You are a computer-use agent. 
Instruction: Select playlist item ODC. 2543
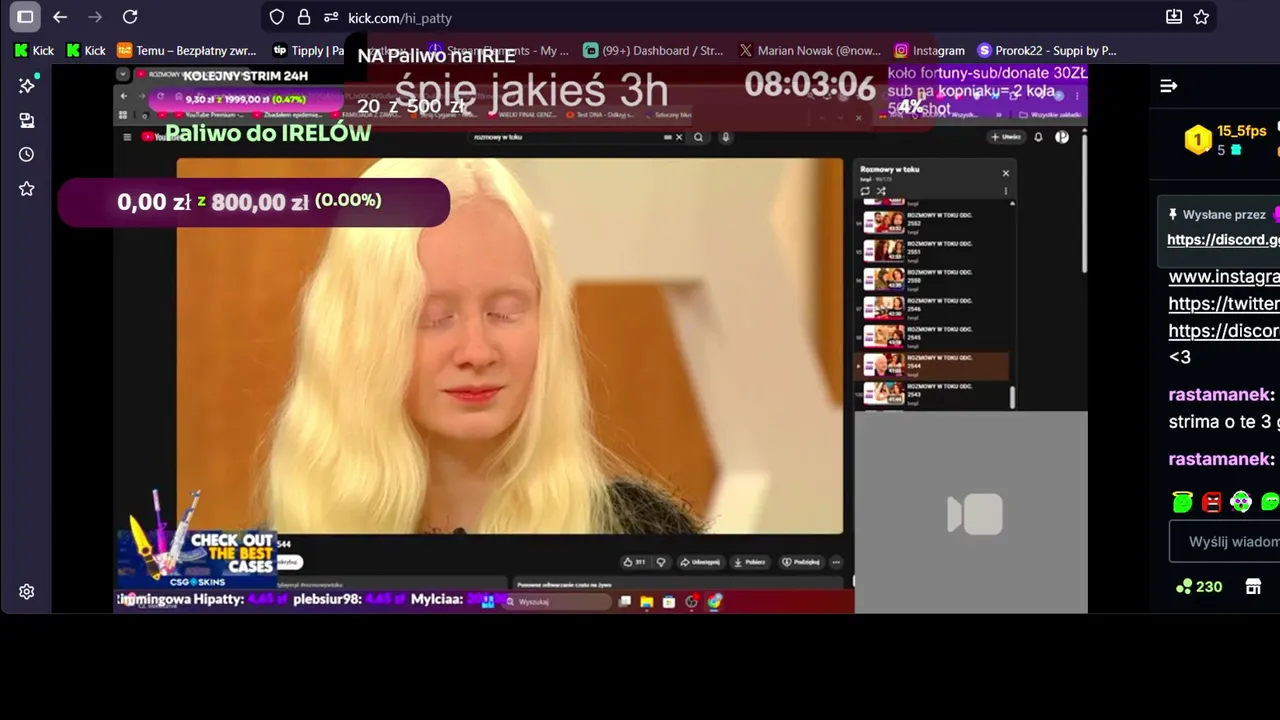[x=934, y=394]
